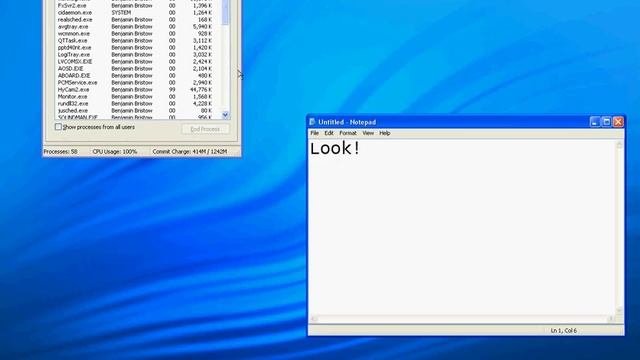
Task: Click the Ln 1, Col 6 status text
Action: [x=564, y=331]
